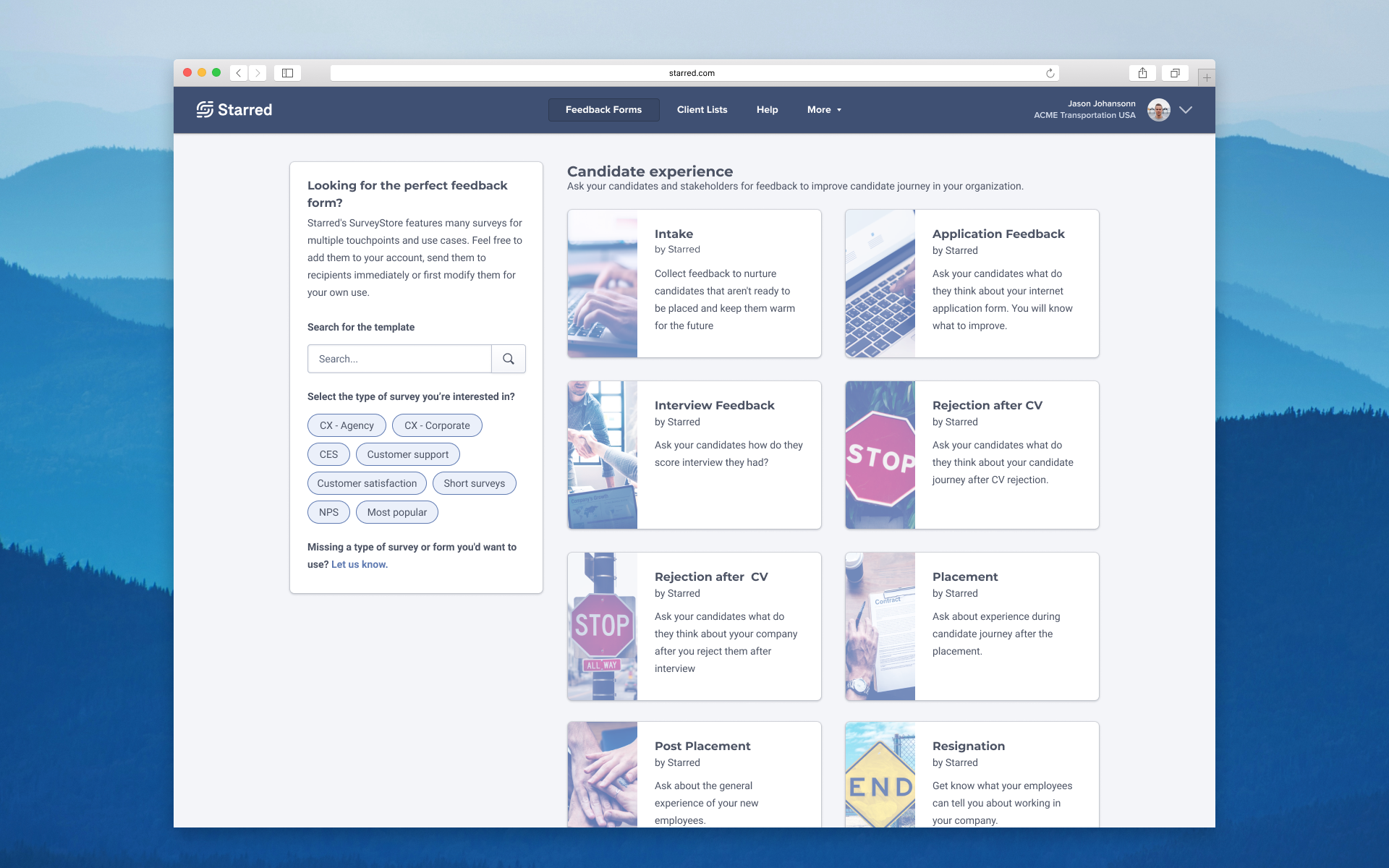Image resolution: width=1389 pixels, height=868 pixels.
Task: Open the Help navigation link
Action: click(x=767, y=110)
